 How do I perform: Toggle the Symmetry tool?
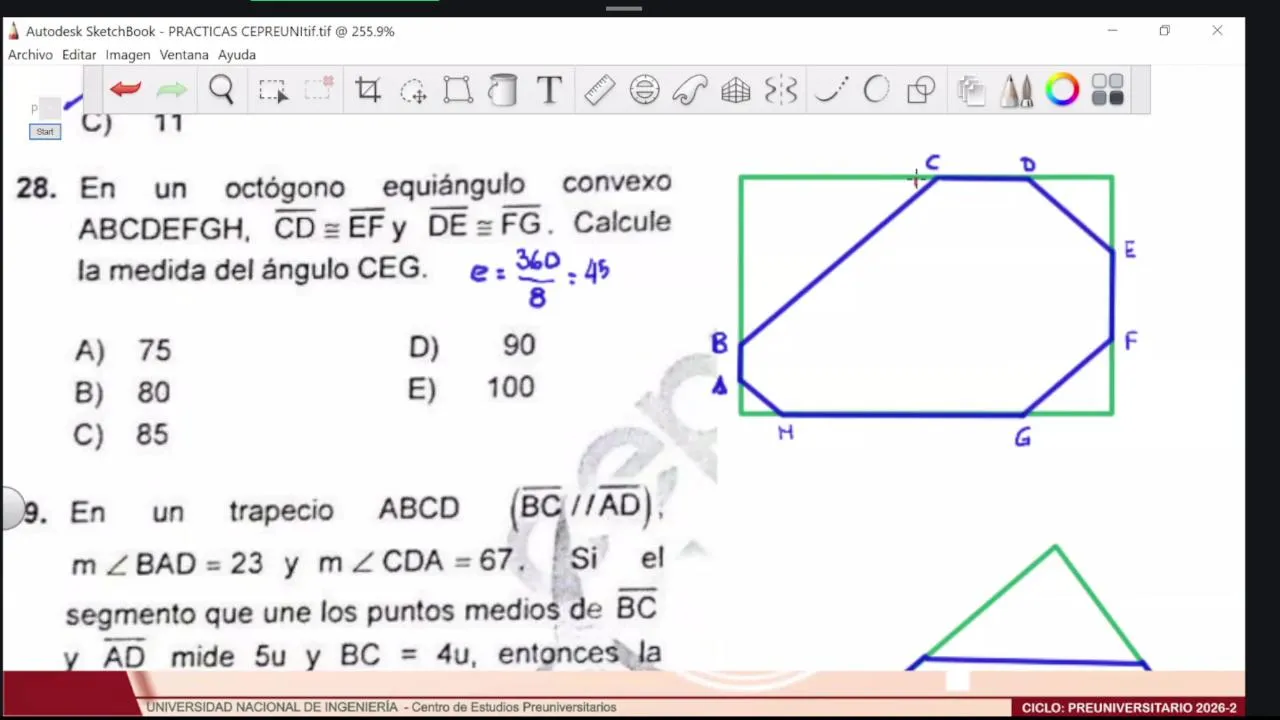[781, 90]
